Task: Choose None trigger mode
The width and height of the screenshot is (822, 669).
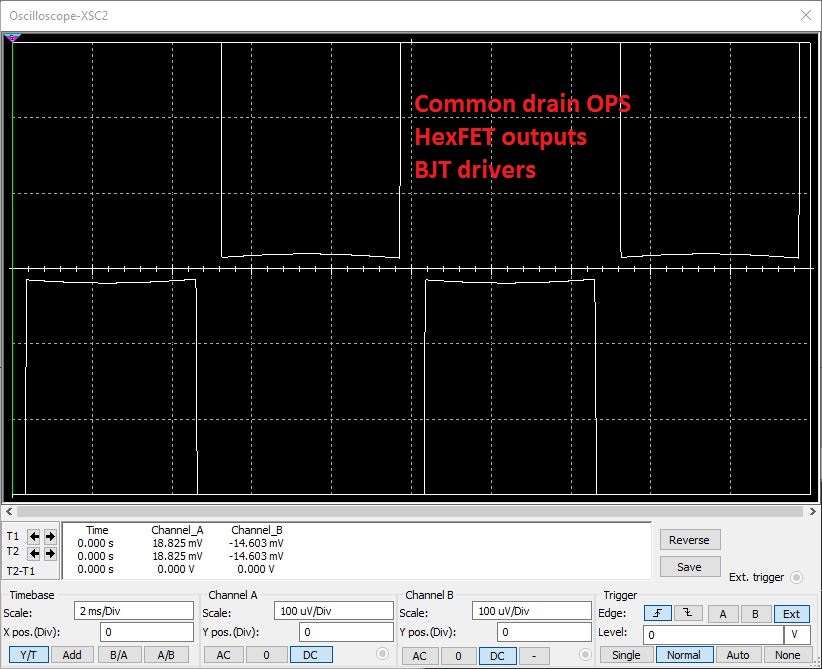Action: pyautogui.click(x=787, y=655)
